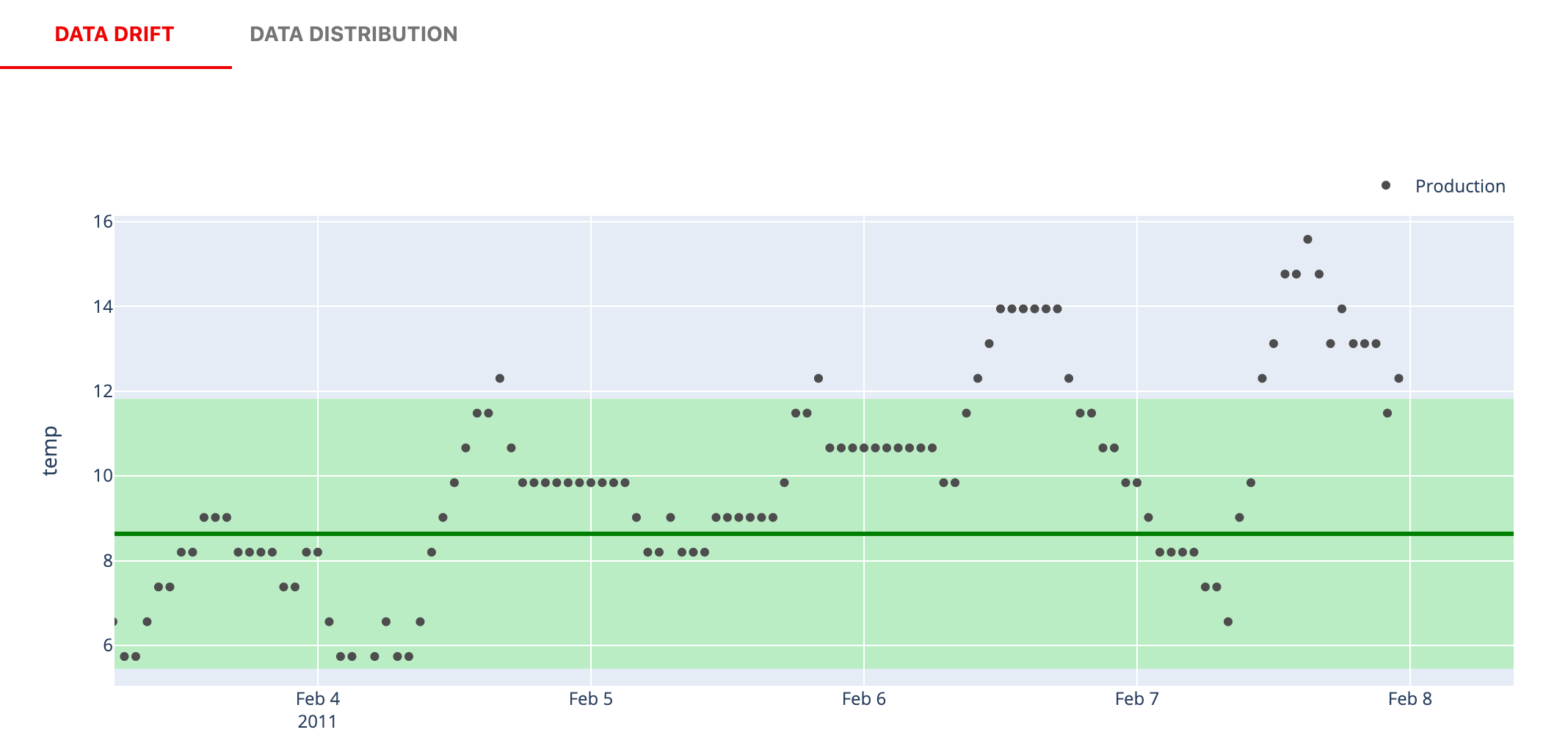Click the Feb 4 peak data point above 12
Viewport: 1568px width, 749px height.
500,379
